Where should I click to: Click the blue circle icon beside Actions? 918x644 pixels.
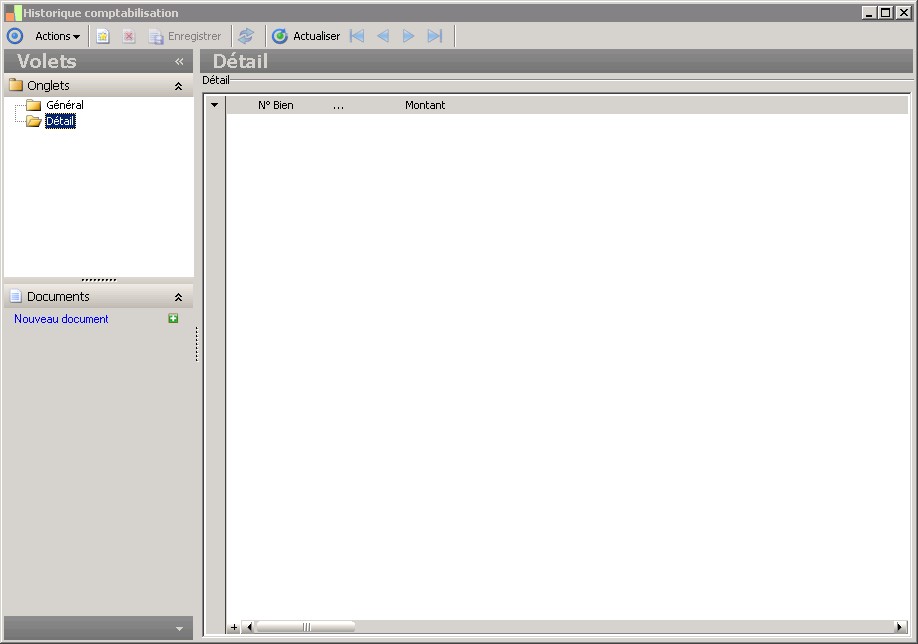pyautogui.click(x=15, y=36)
